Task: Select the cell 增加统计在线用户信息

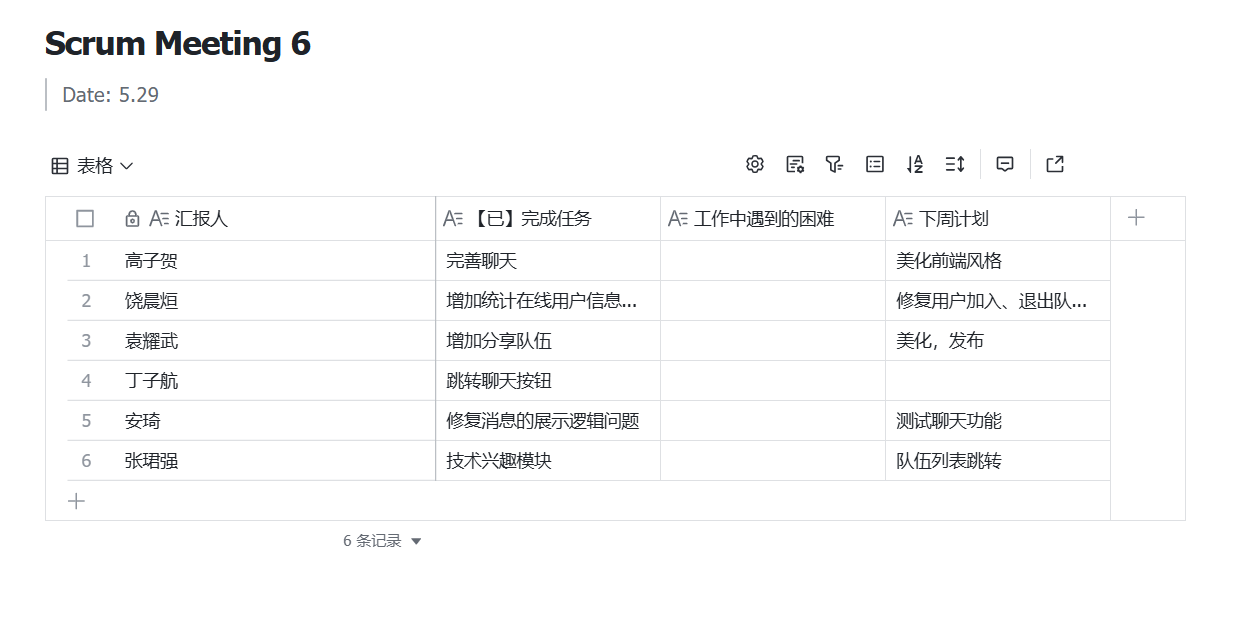Action: 548,301
